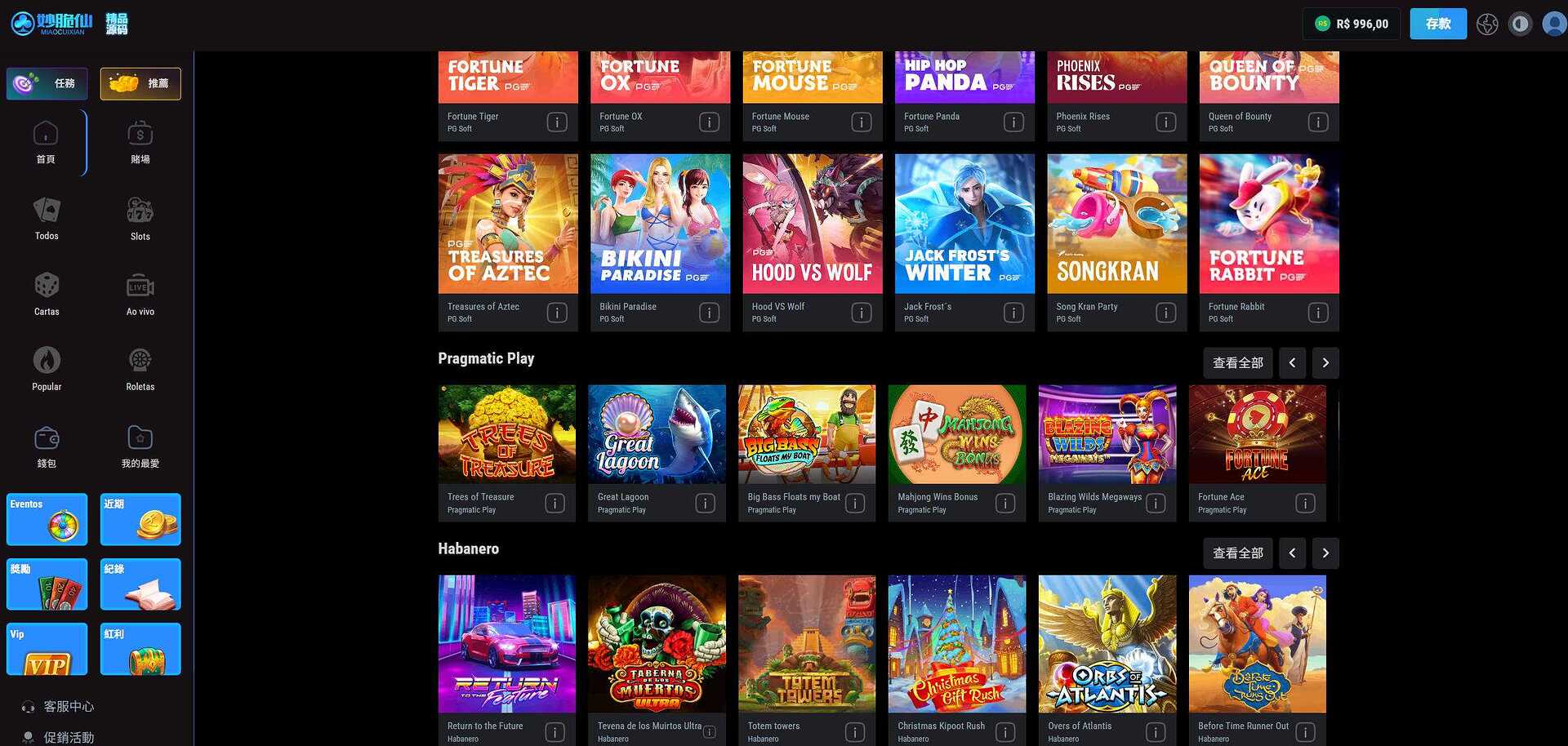
Task: Open the user profile avatar
Action: 1553,24
